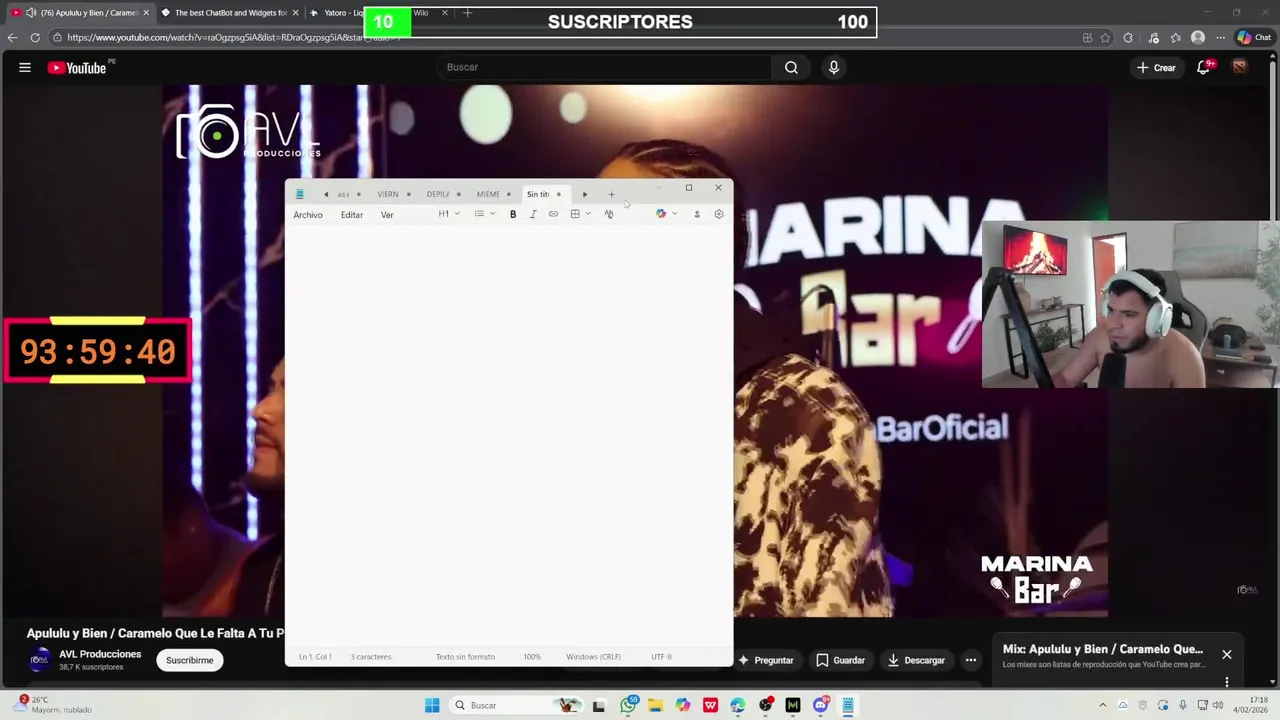This screenshot has width=1280, height=720.
Task: Open YouTube notifications bell
Action: [x=1204, y=67]
